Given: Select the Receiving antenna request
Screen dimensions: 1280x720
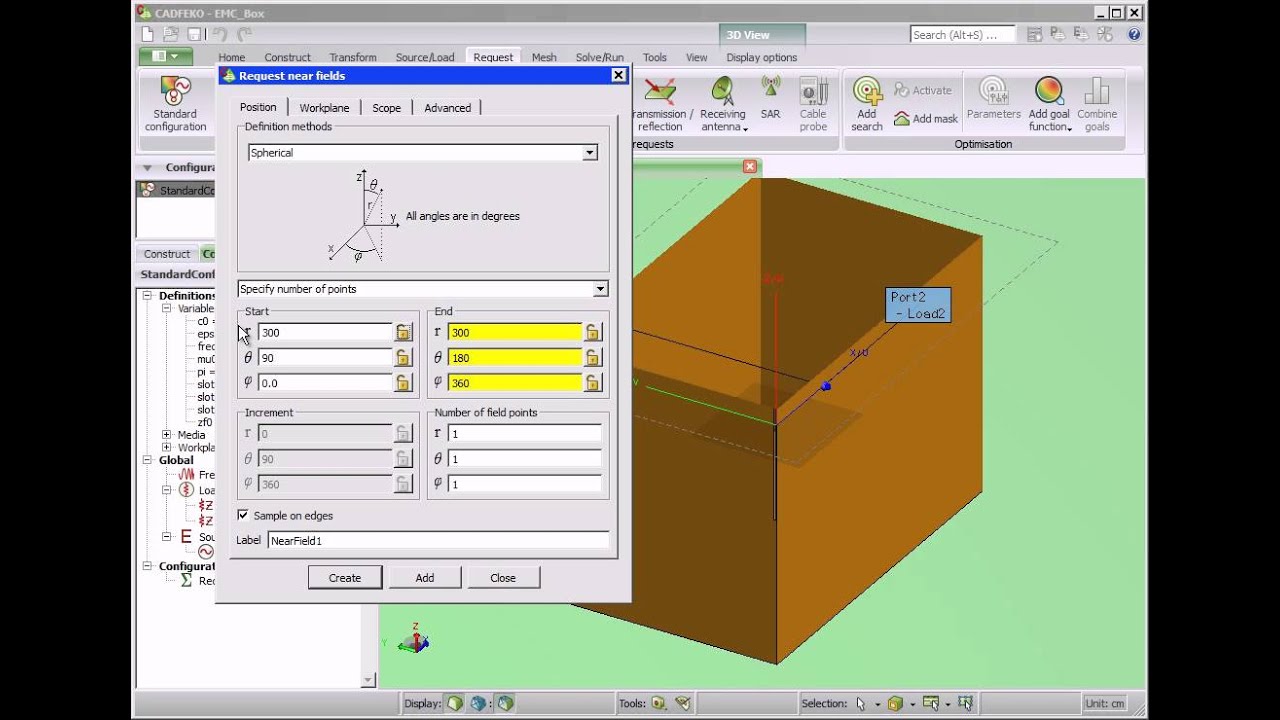Looking at the screenshot, I should click(x=722, y=104).
